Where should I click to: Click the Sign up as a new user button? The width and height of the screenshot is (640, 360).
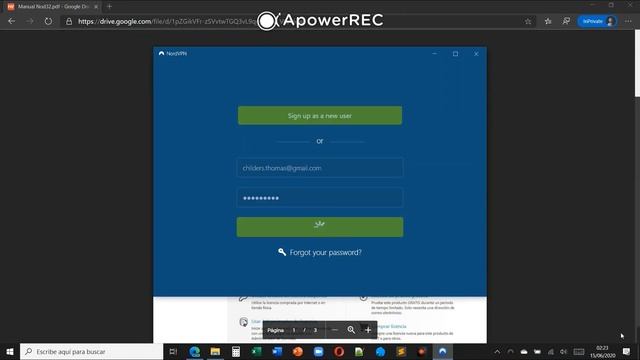pos(320,116)
